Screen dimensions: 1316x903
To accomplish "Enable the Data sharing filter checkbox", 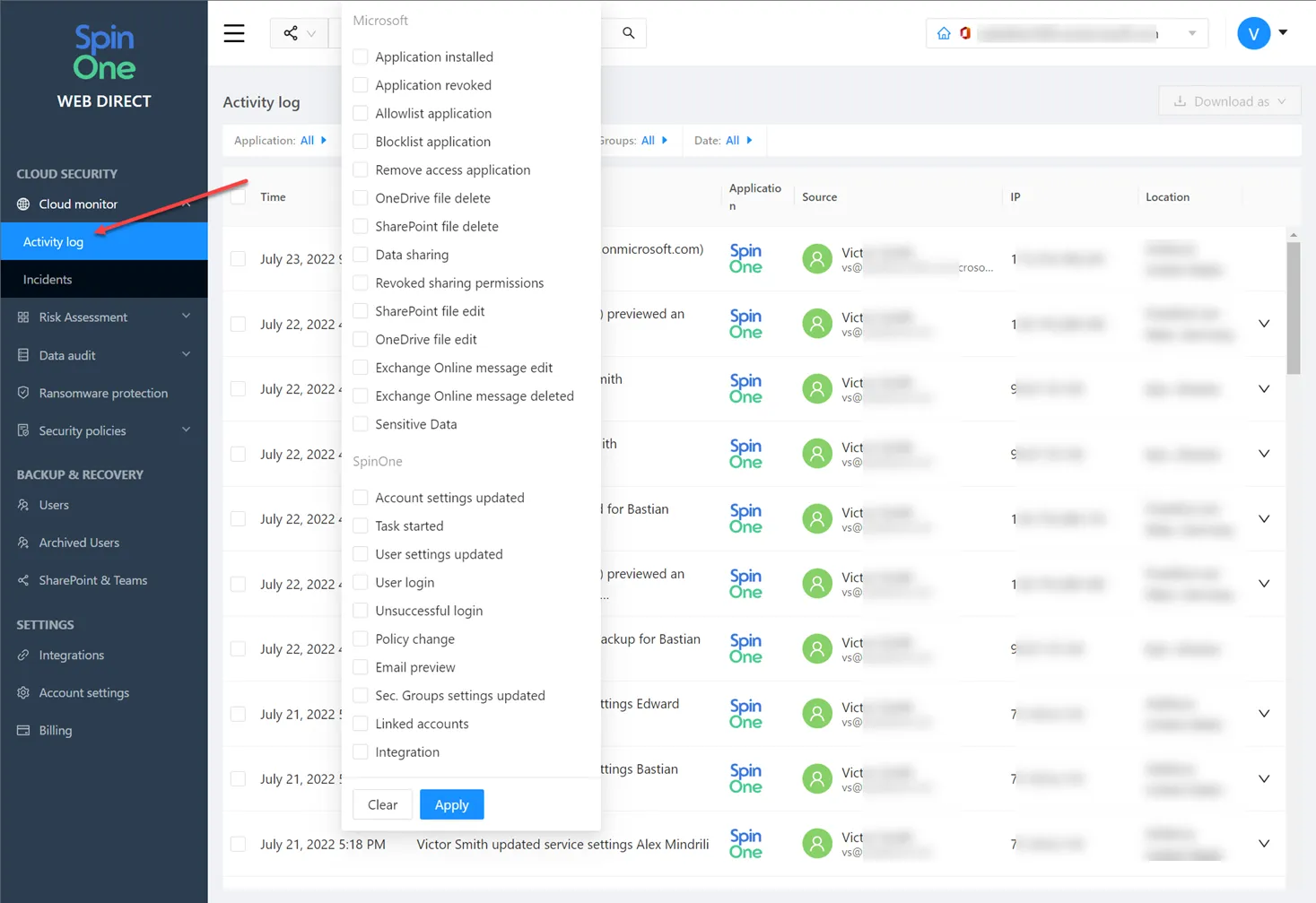I will click(362, 255).
